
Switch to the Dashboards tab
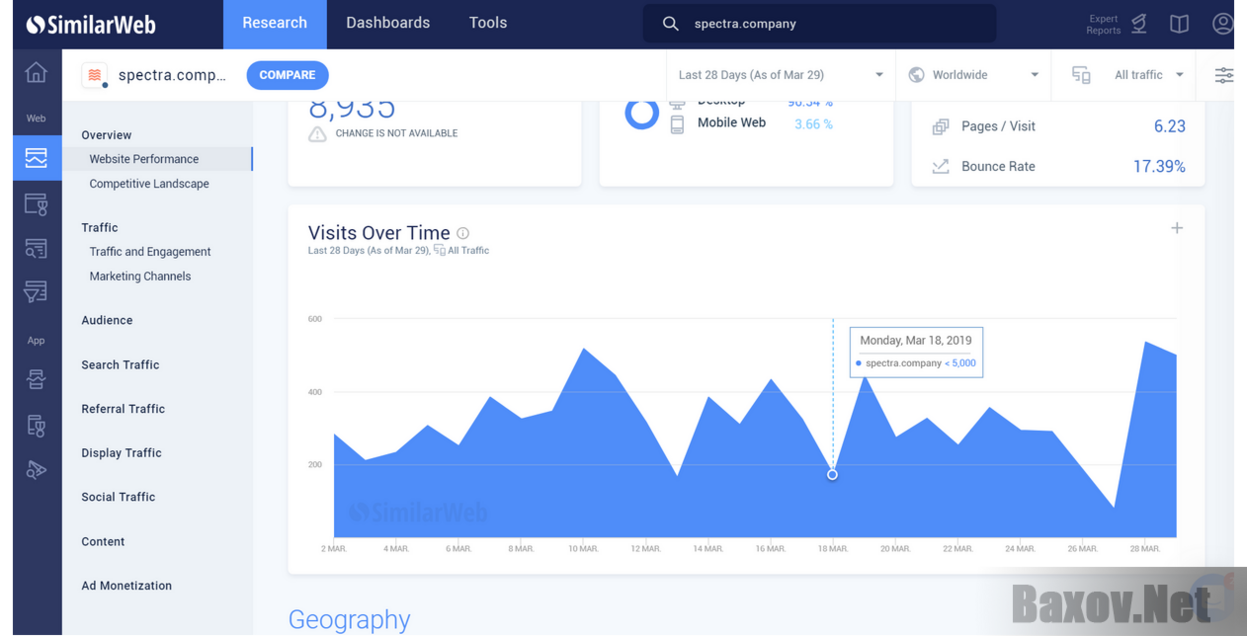[388, 24]
